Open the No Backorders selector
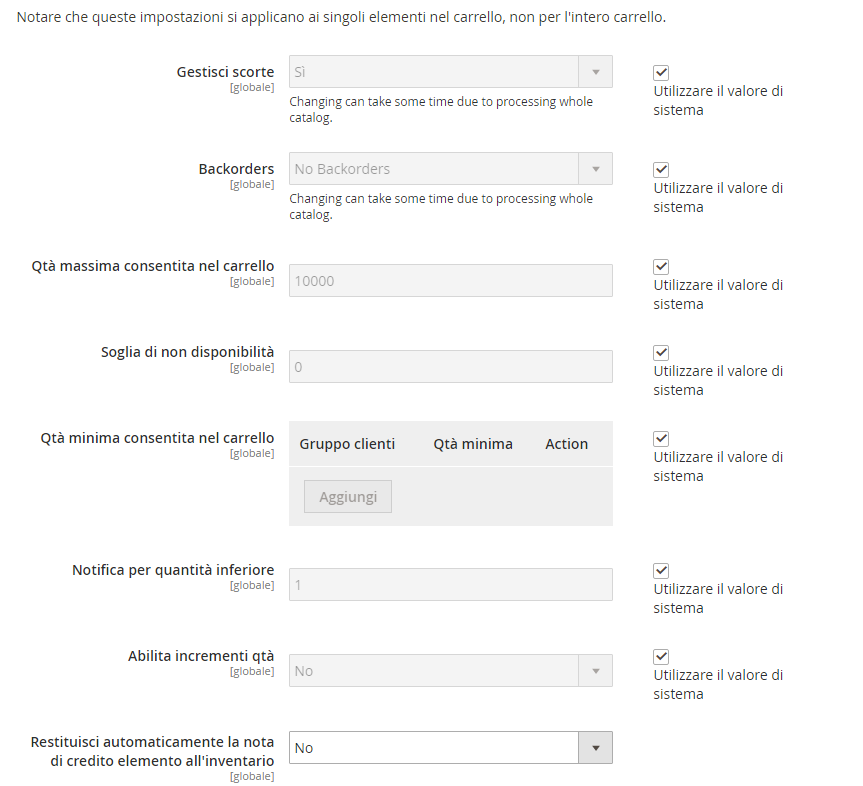Image resolution: width=863 pixels, height=786 pixels. click(450, 168)
